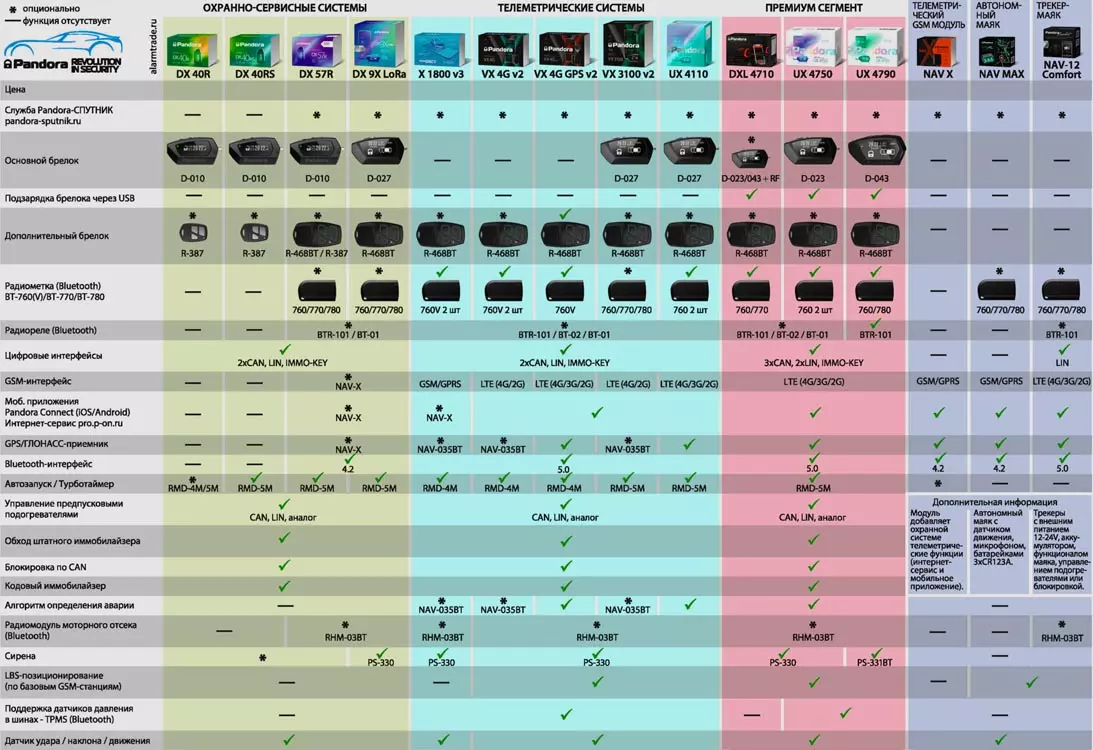Select the DX 57R product box image

coord(316,49)
